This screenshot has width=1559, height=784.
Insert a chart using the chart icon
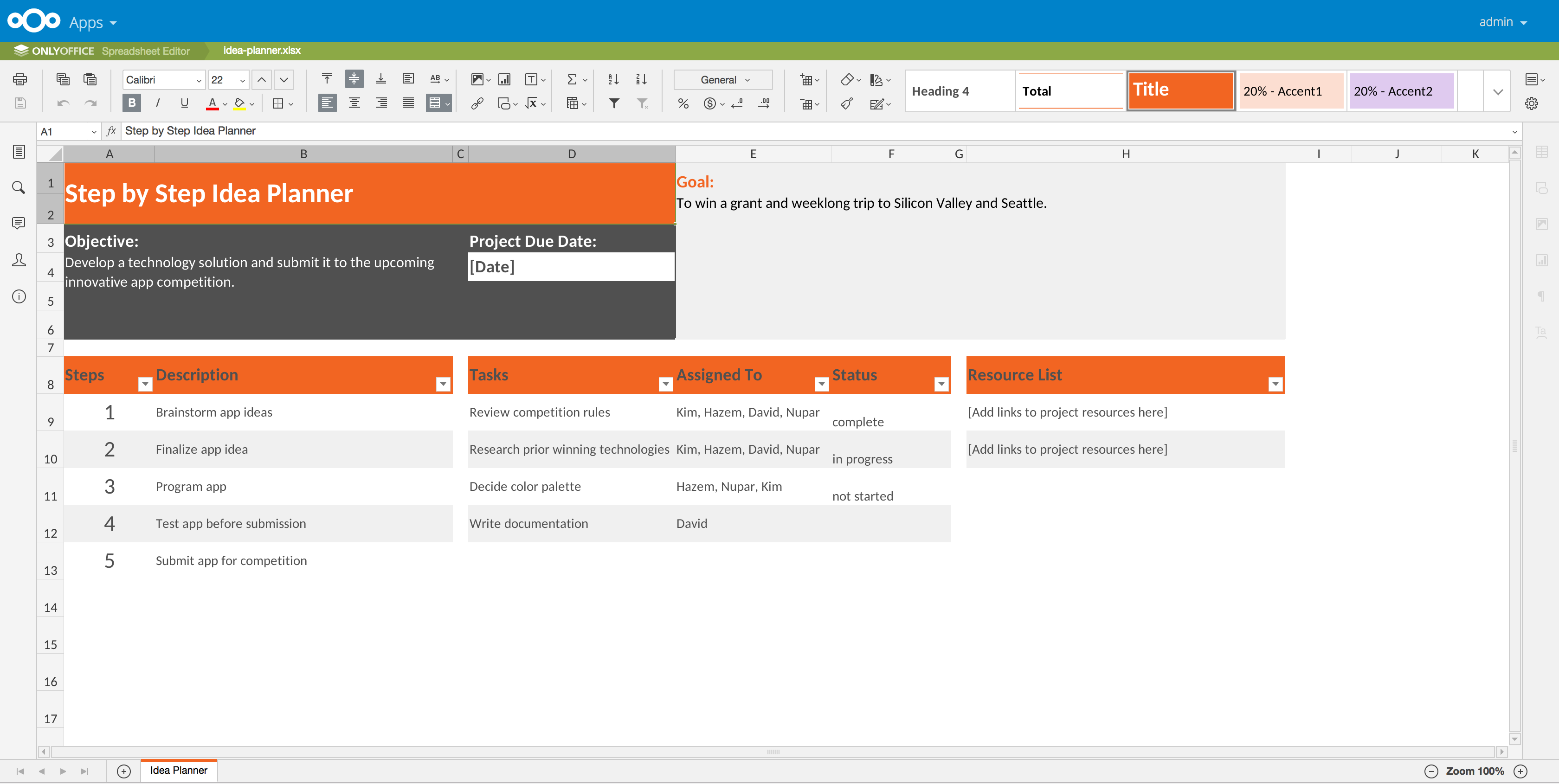(x=504, y=79)
